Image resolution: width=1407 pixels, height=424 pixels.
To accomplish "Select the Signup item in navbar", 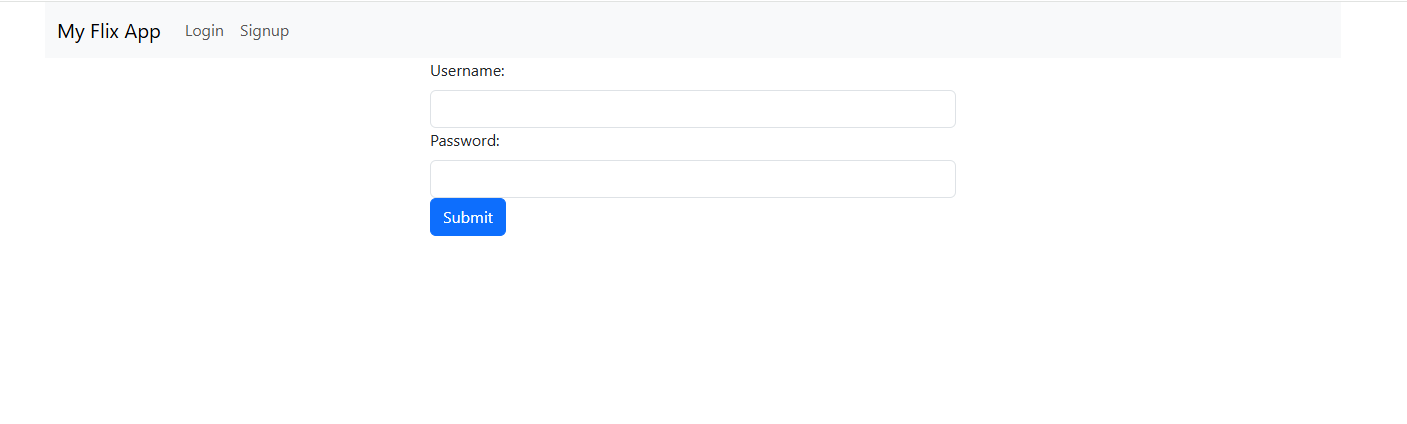I will [264, 31].
